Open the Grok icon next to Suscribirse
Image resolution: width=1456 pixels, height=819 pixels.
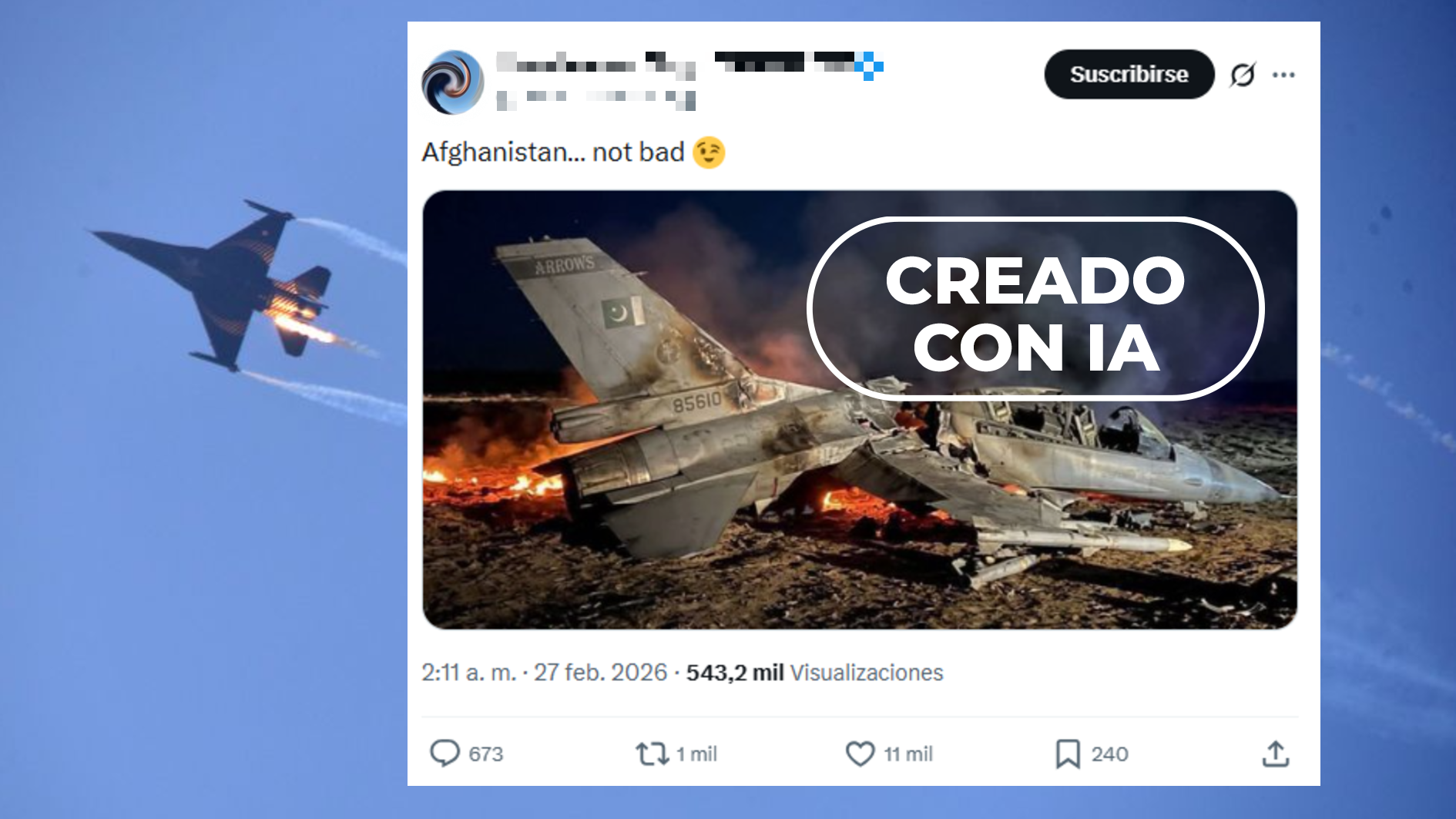(1242, 75)
